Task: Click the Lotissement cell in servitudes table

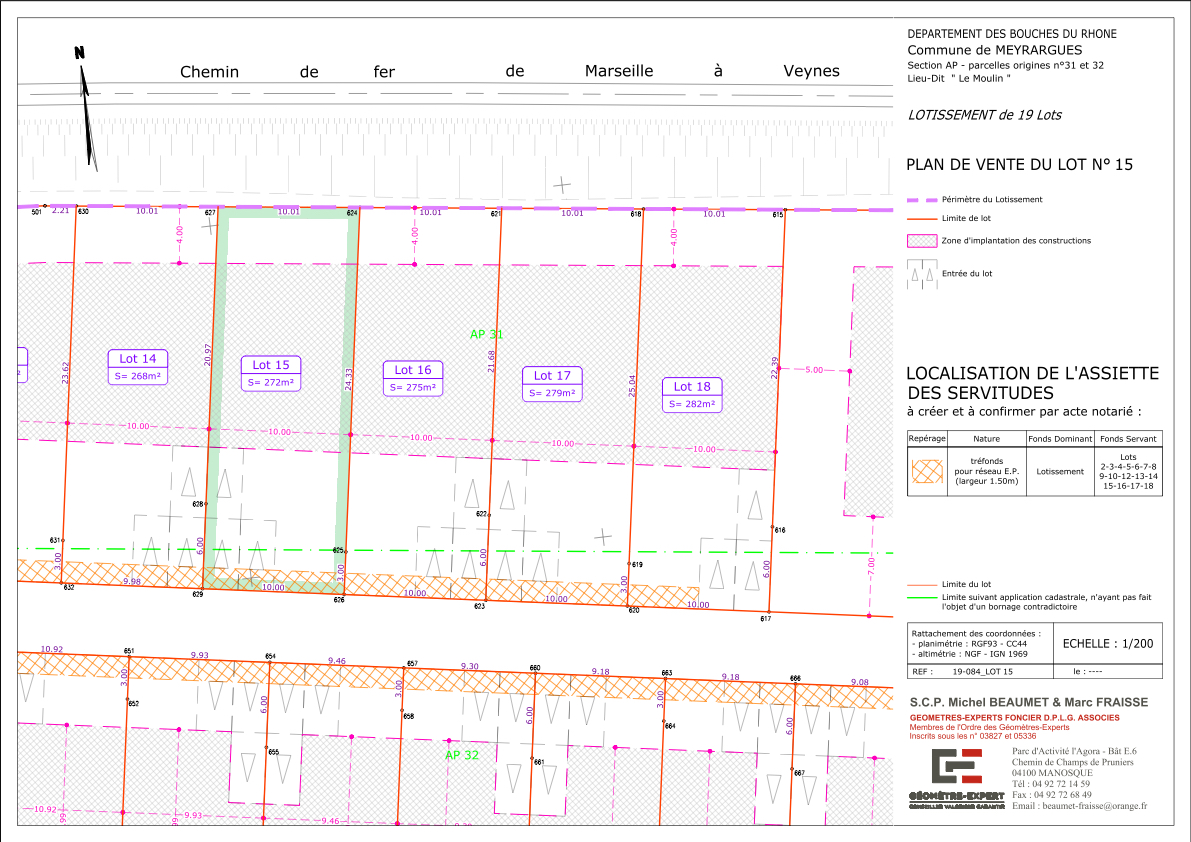Action: coord(1060,471)
